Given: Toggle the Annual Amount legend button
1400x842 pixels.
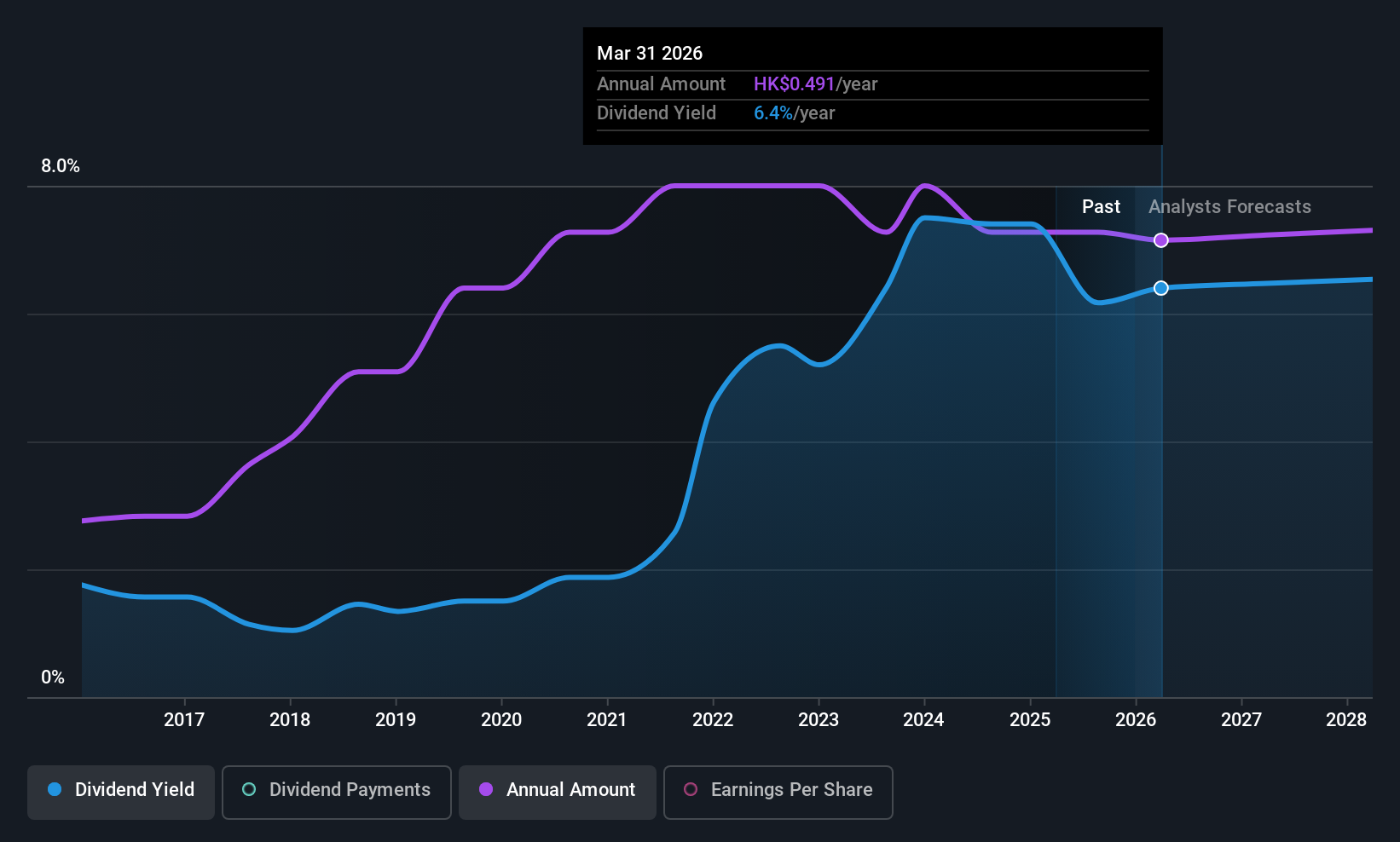Looking at the screenshot, I should [x=558, y=792].
